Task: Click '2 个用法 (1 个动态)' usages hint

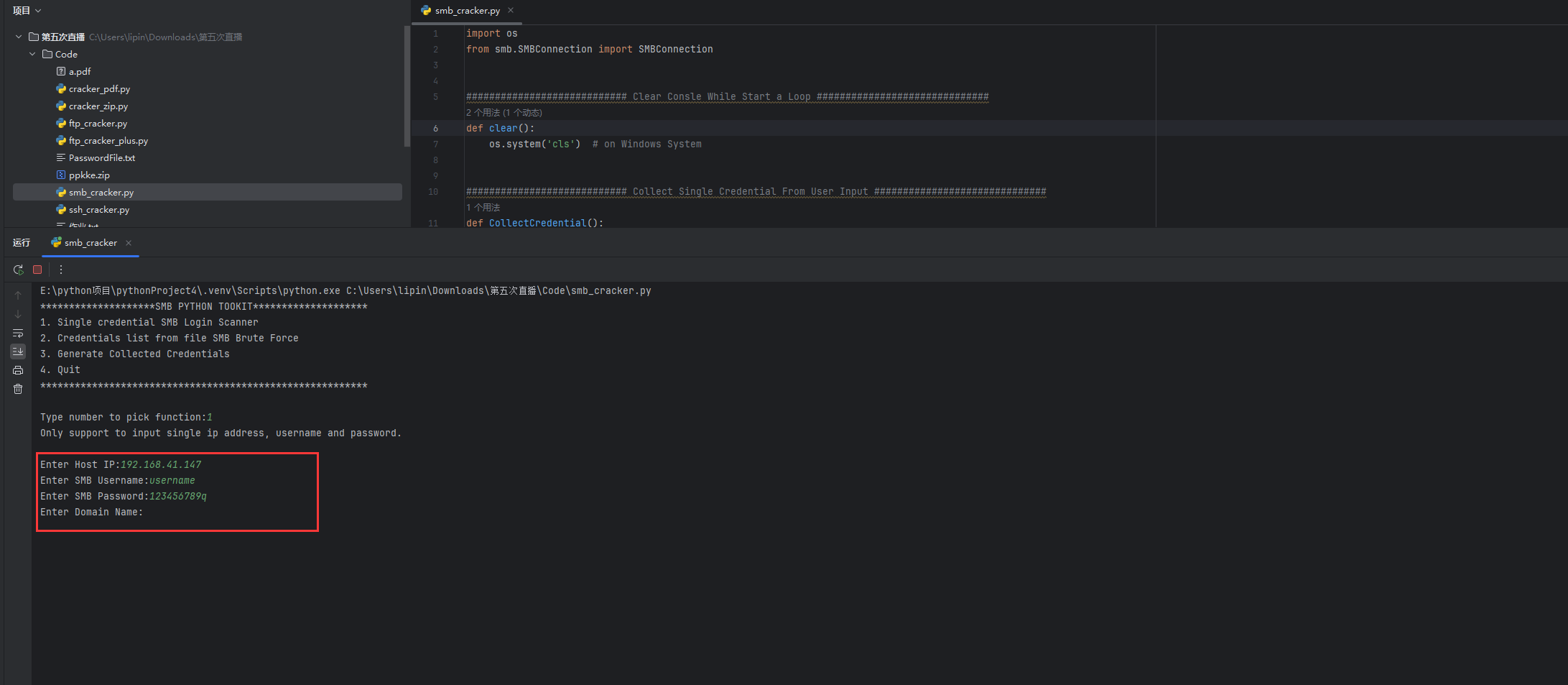Action: [x=504, y=112]
